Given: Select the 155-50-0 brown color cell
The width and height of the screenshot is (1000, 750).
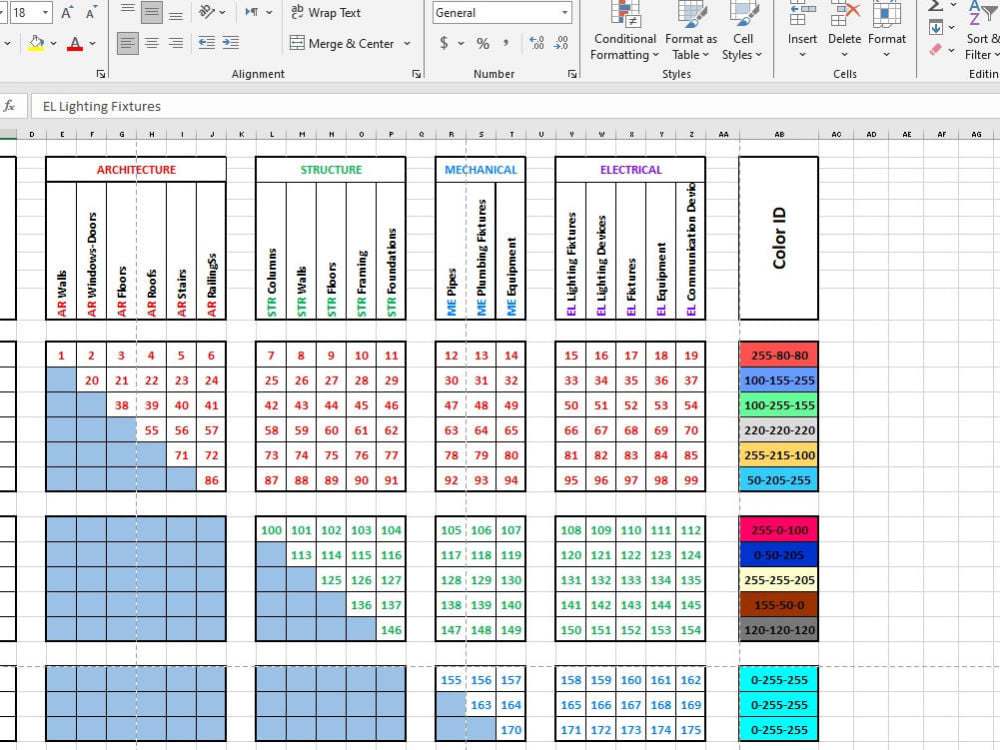Looking at the screenshot, I should 779,605.
